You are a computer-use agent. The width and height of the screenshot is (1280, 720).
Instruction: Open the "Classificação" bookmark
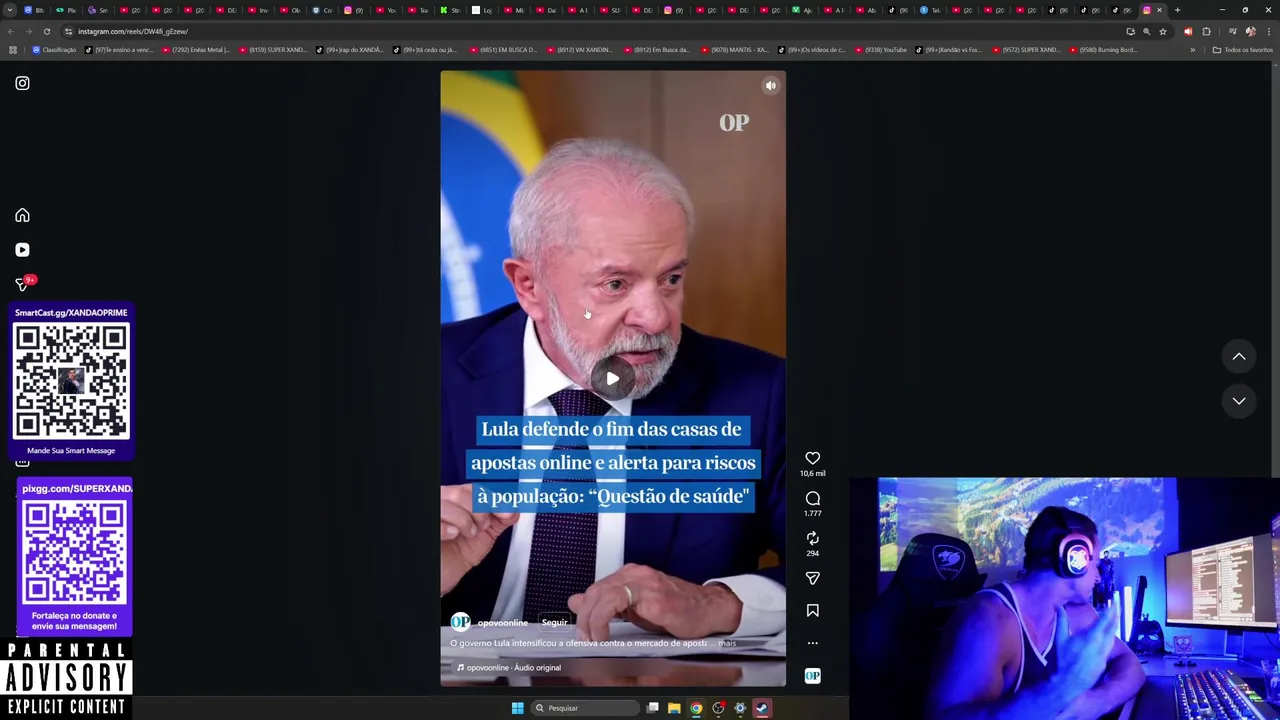(x=54, y=50)
